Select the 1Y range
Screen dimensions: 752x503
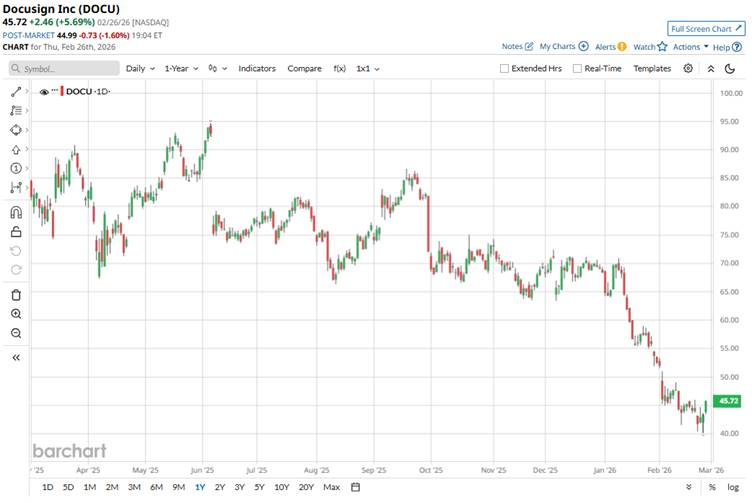[200, 487]
